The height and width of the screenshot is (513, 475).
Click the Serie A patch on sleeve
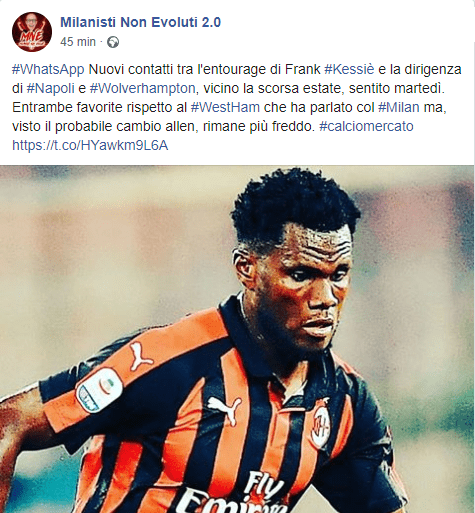[x=99, y=390]
